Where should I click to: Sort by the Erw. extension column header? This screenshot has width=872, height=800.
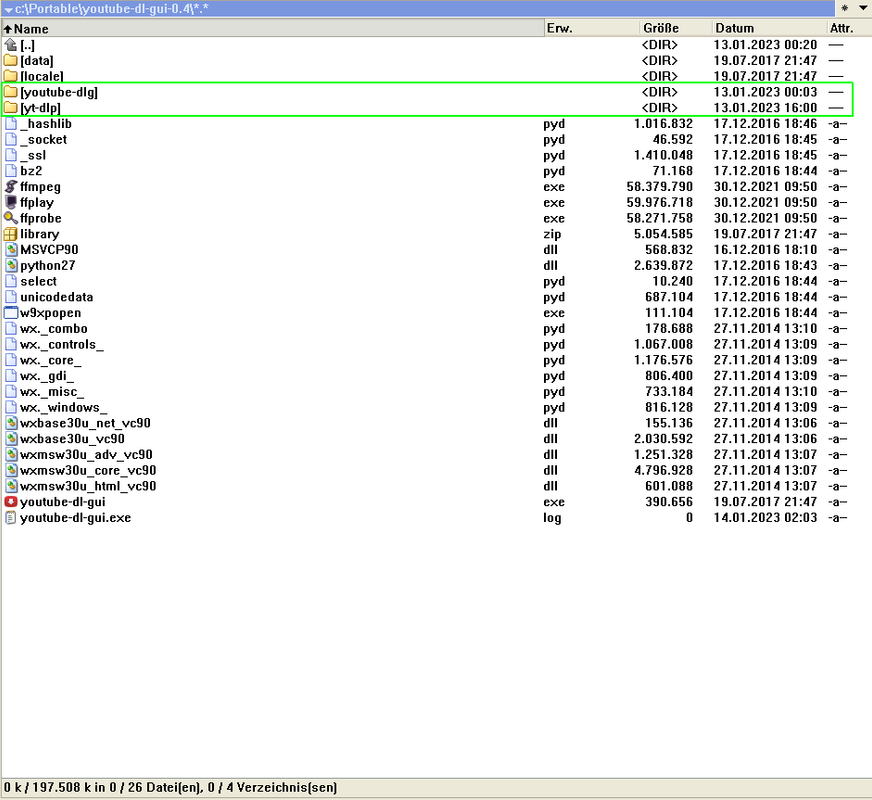591,28
